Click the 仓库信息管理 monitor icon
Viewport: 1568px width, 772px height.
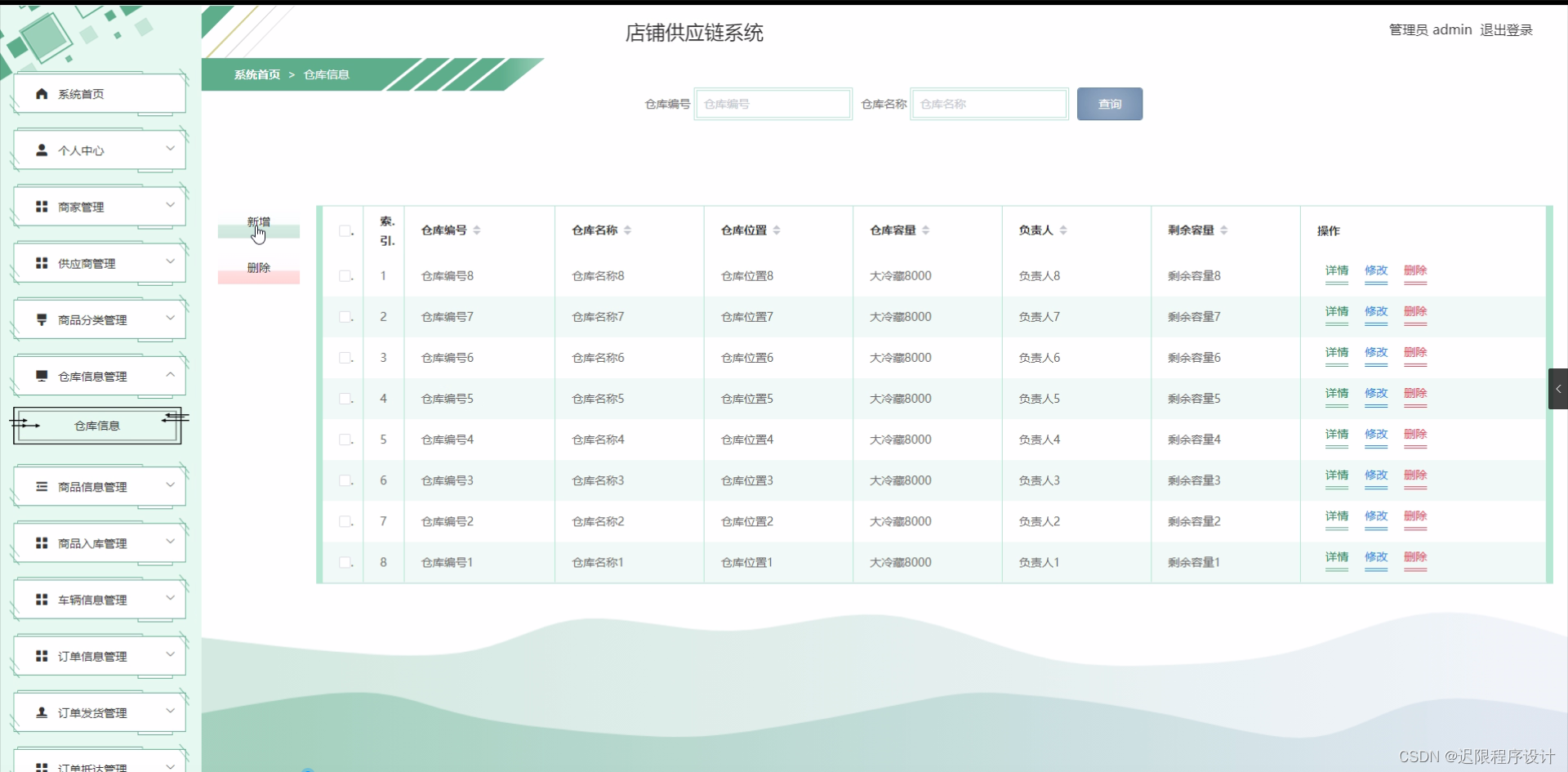tap(42, 376)
